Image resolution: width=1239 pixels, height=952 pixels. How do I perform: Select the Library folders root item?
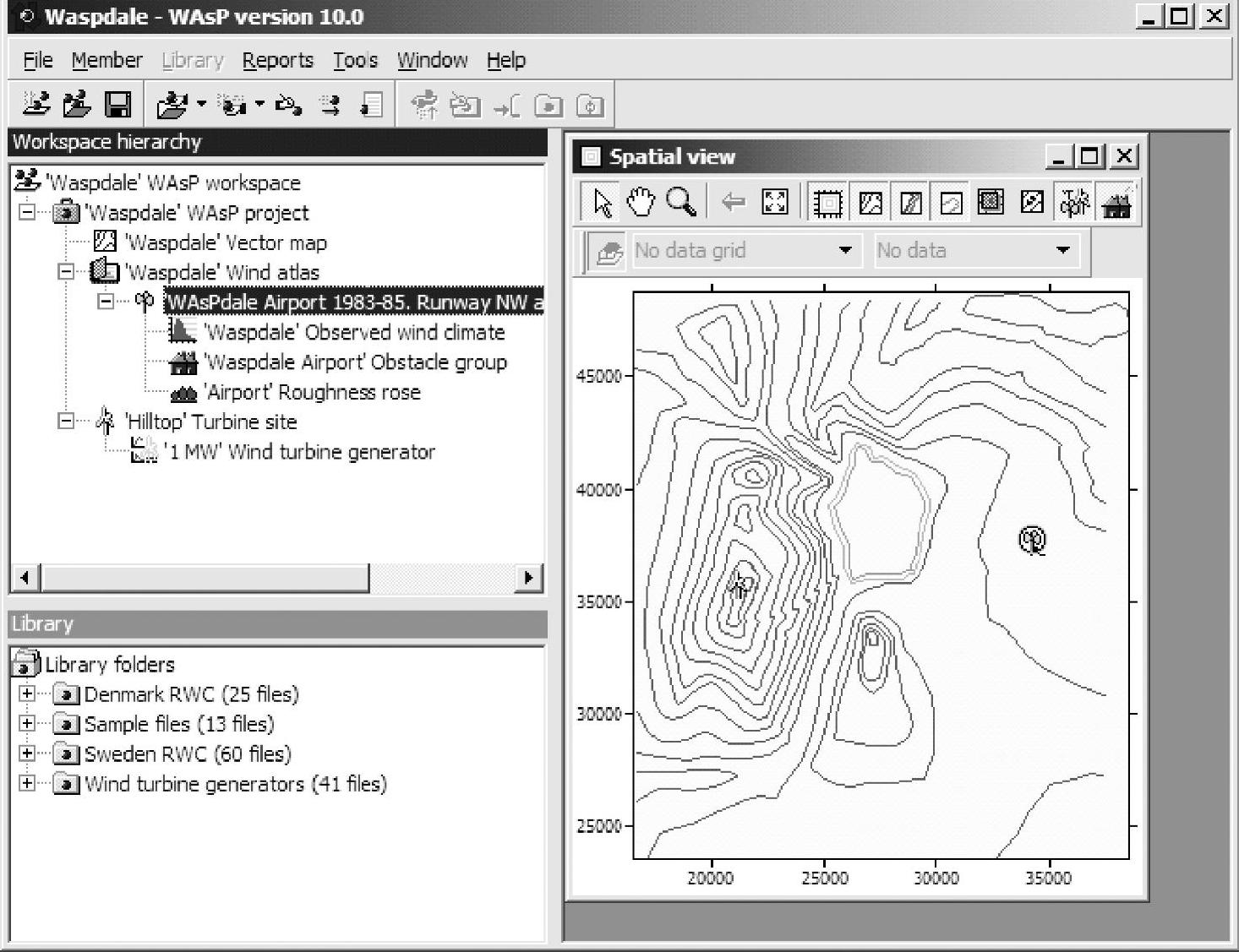(x=110, y=664)
